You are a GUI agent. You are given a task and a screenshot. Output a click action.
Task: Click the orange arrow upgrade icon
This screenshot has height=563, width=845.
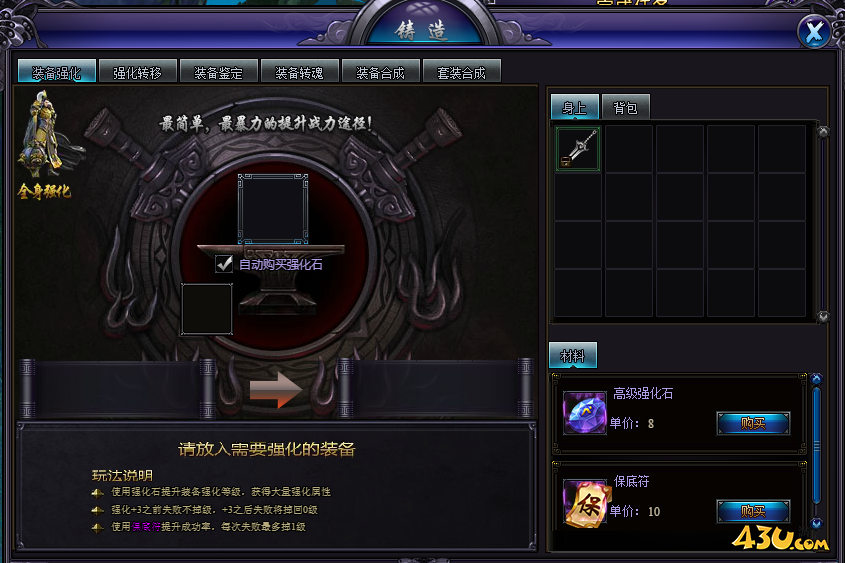point(275,390)
